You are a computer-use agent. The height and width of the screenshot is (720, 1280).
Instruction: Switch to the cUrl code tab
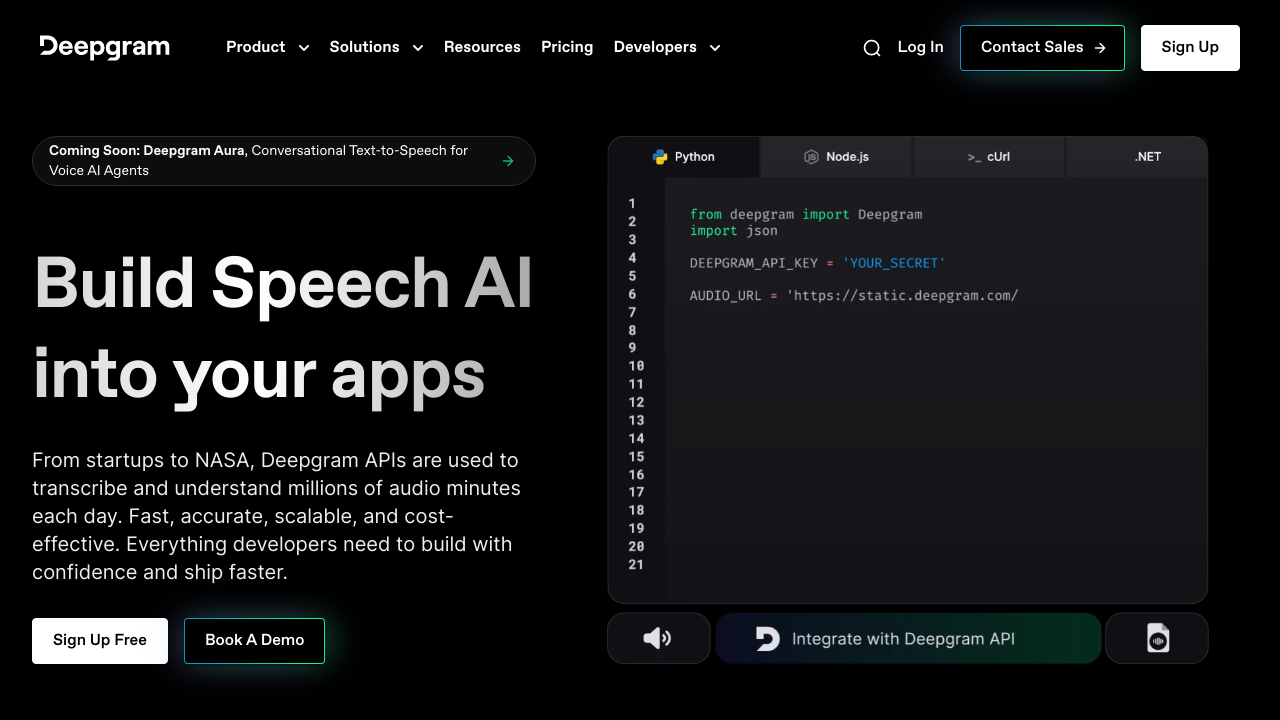coord(990,157)
